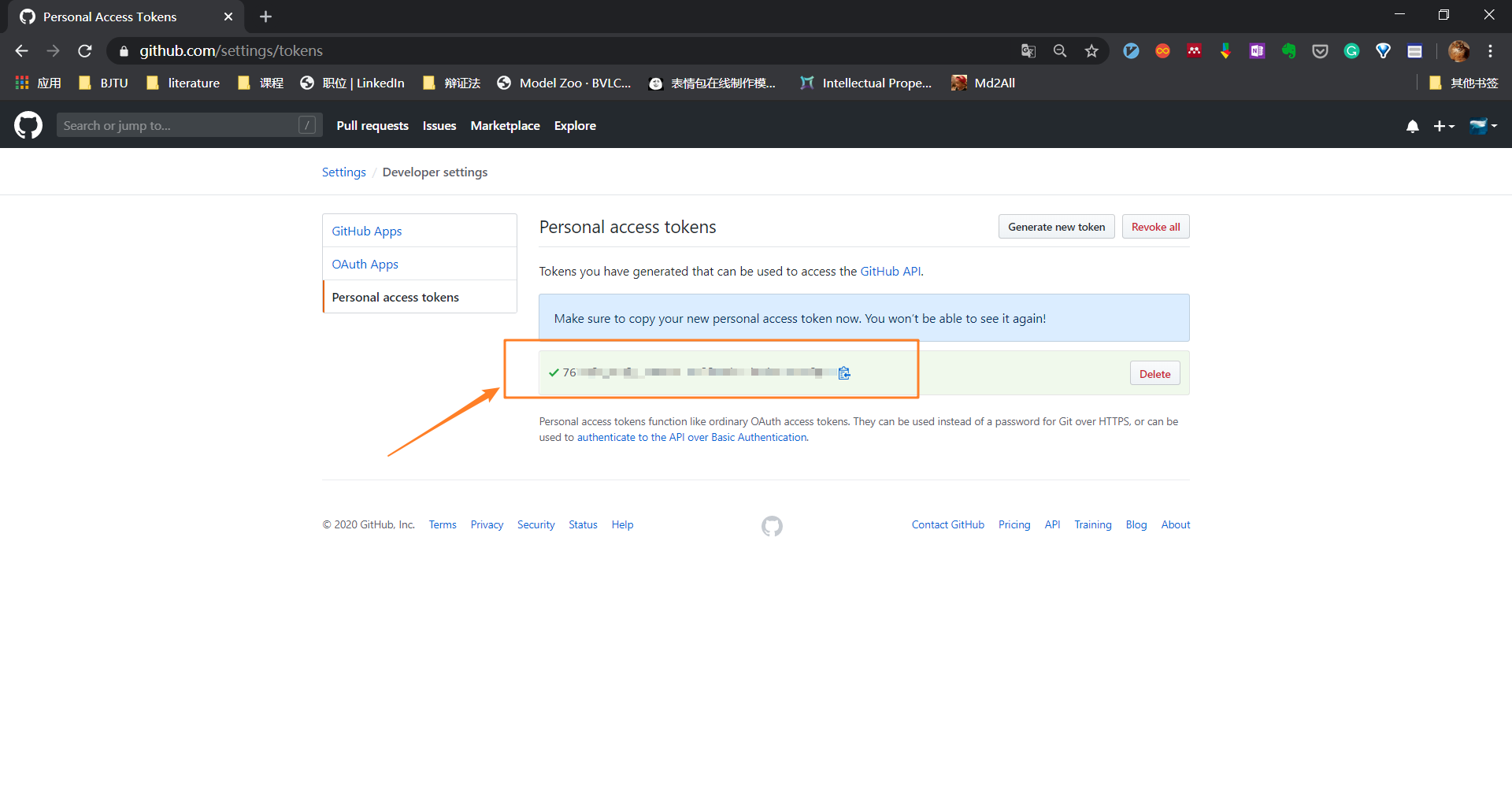Open the apps grid bookmark shortcut

click(x=38, y=83)
